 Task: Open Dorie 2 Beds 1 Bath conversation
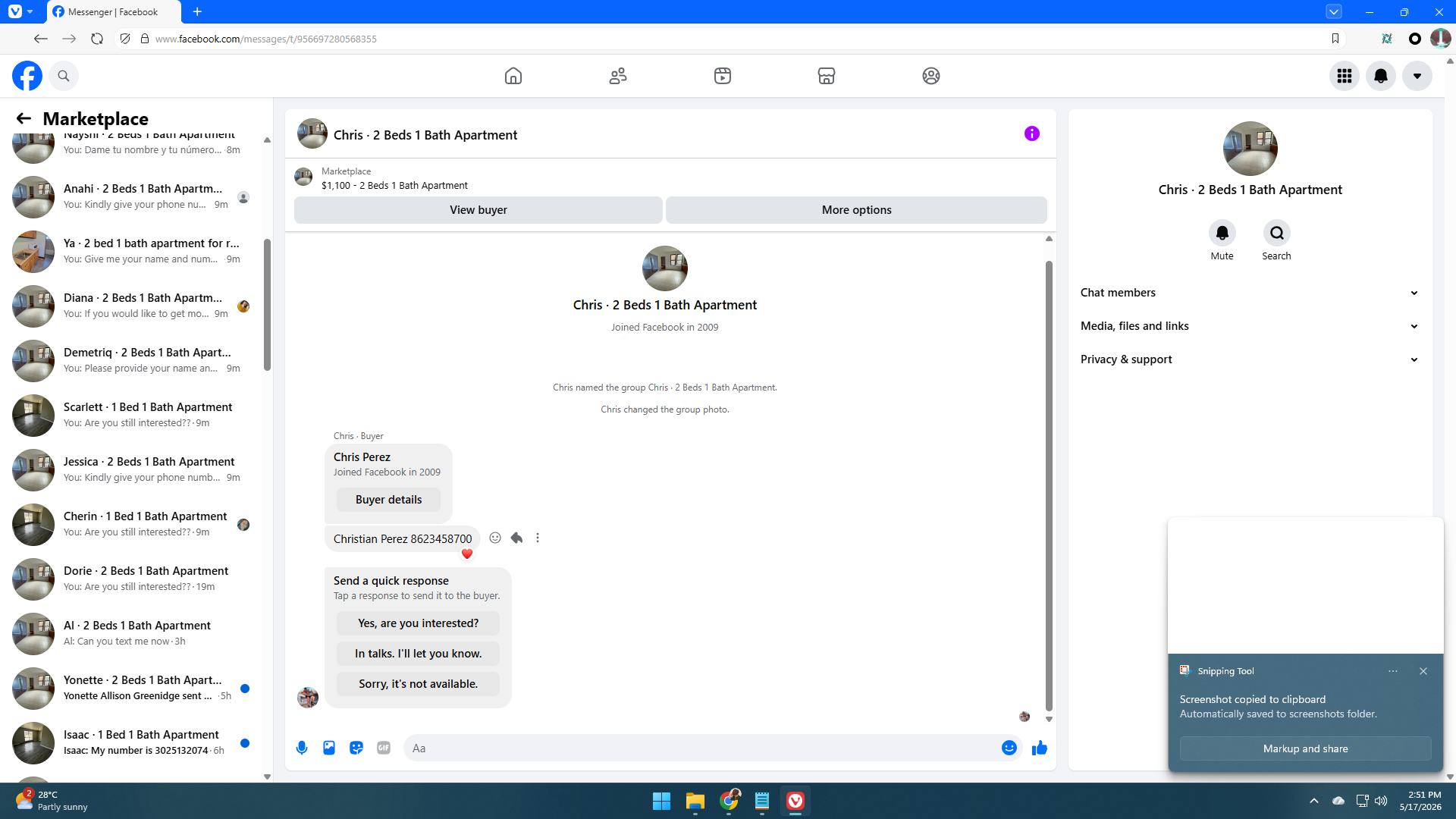tap(133, 579)
